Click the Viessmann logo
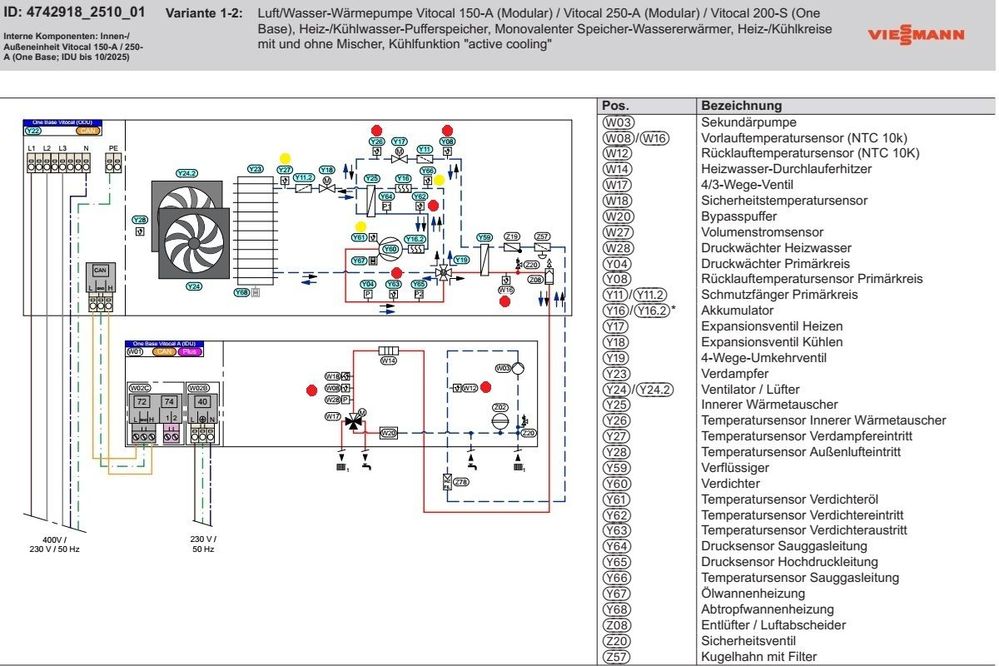Screen dimensions: 999x666 point(915,33)
